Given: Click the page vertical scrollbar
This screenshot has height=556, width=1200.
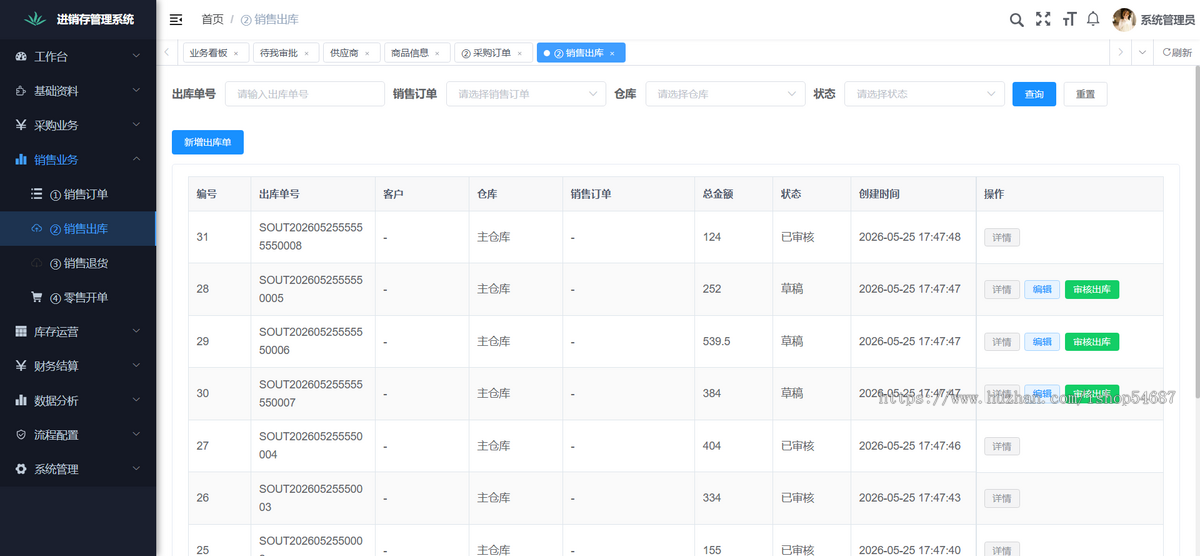Looking at the screenshot, I should [x=1196, y=230].
